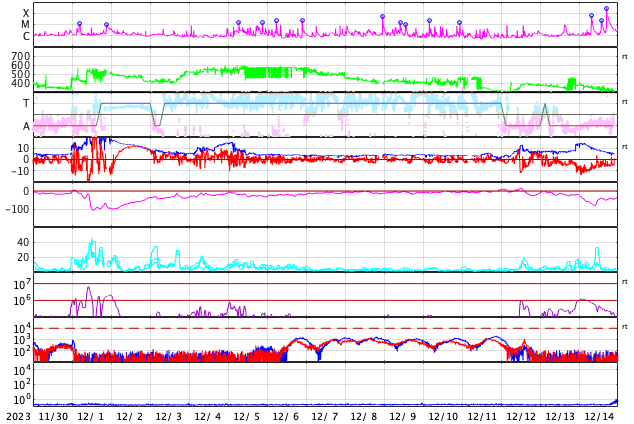Click the 500 axis value
The image size is (634, 424).
[21, 74]
